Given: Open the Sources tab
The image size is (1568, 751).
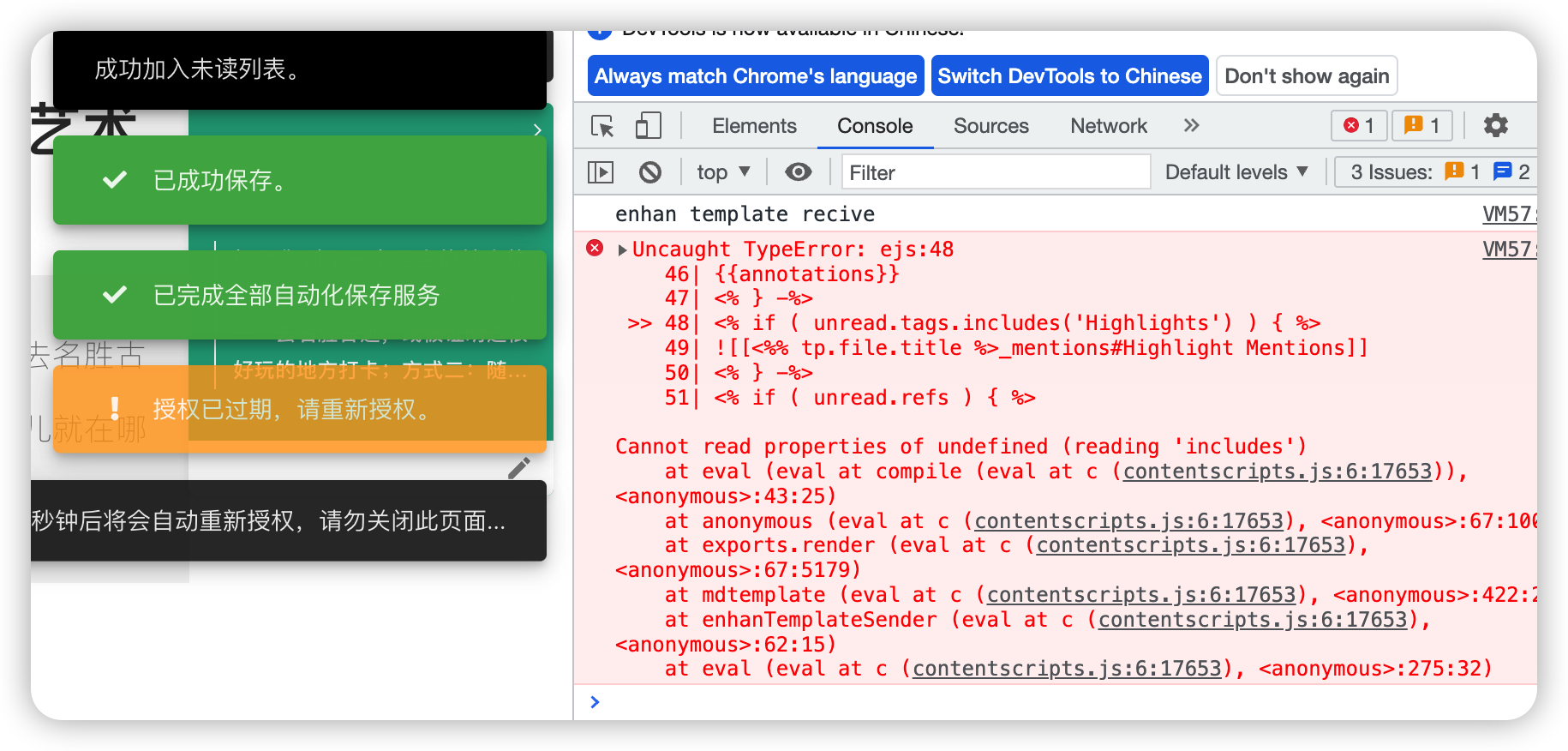Looking at the screenshot, I should (x=990, y=126).
